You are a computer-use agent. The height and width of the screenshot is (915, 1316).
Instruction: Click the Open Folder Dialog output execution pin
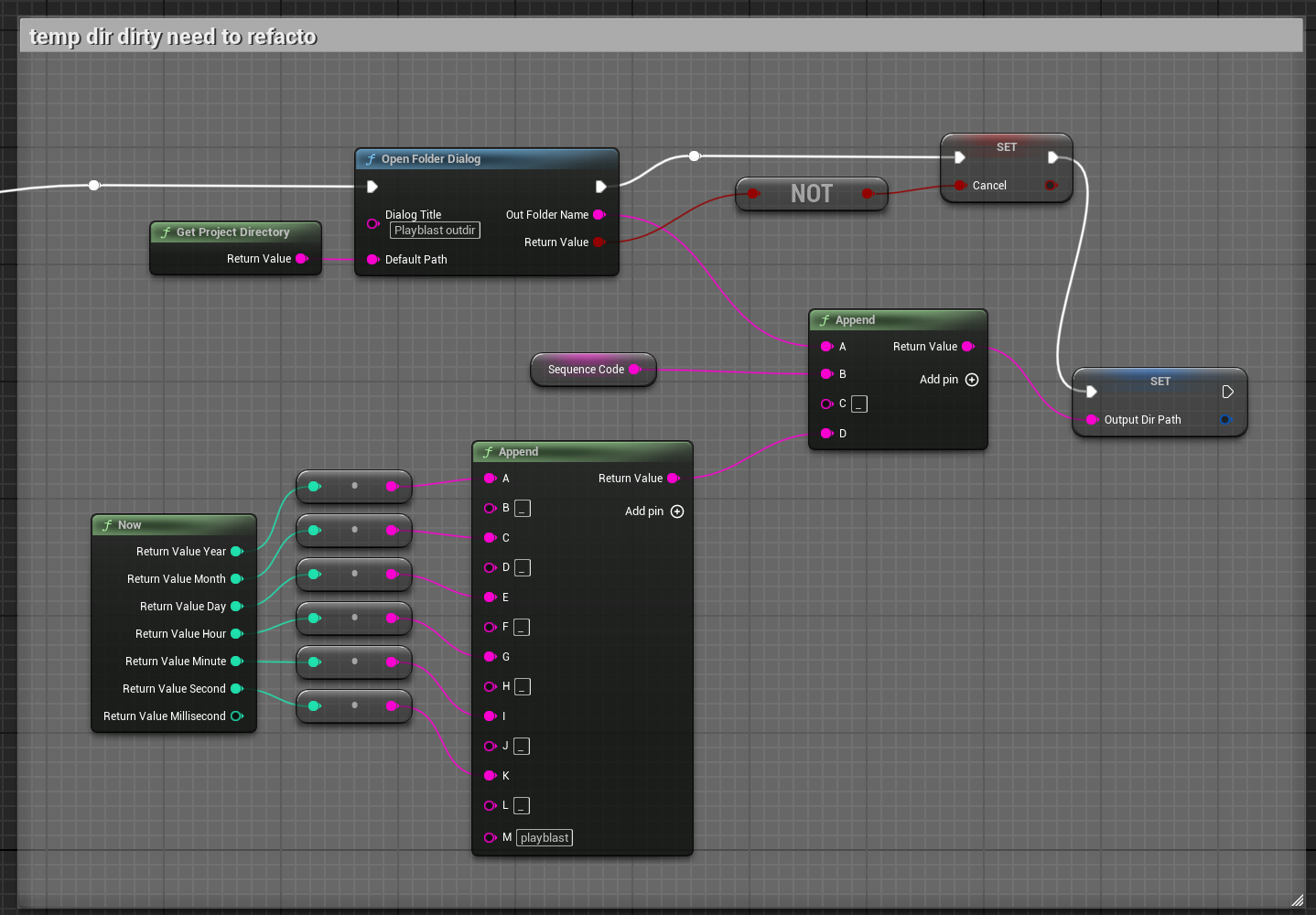coord(601,187)
